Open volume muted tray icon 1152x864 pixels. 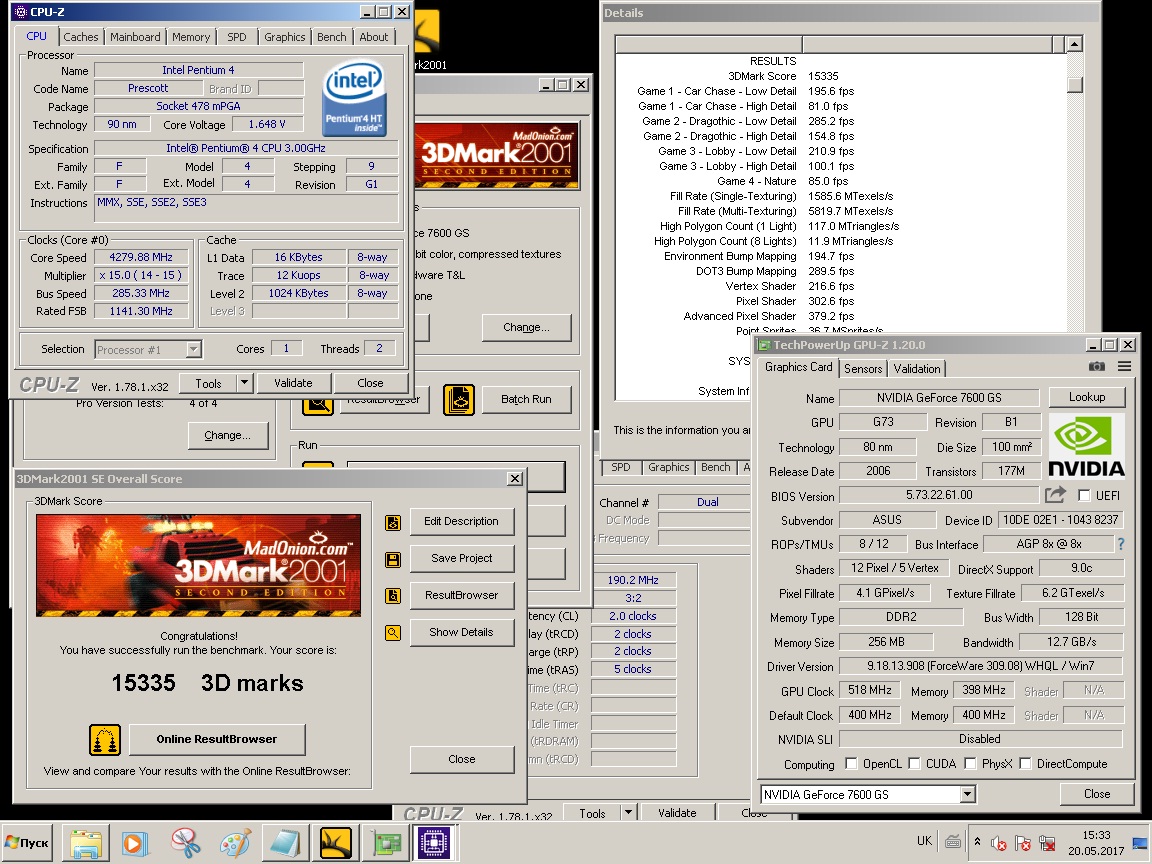click(x=998, y=843)
